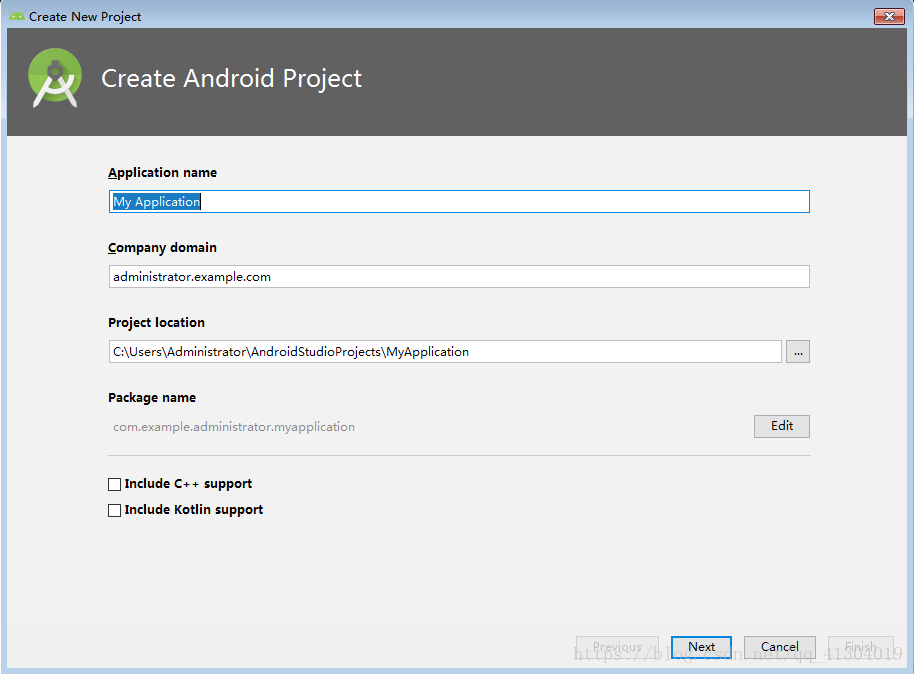The width and height of the screenshot is (914, 674).
Task: Enable Include Kotlin support checkbox
Action: coord(114,510)
